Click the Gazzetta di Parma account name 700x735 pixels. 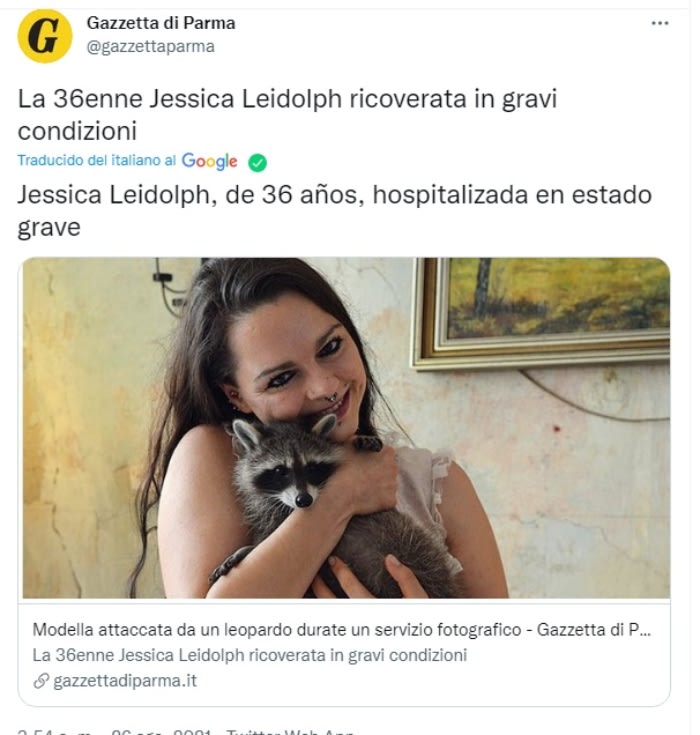(x=161, y=22)
